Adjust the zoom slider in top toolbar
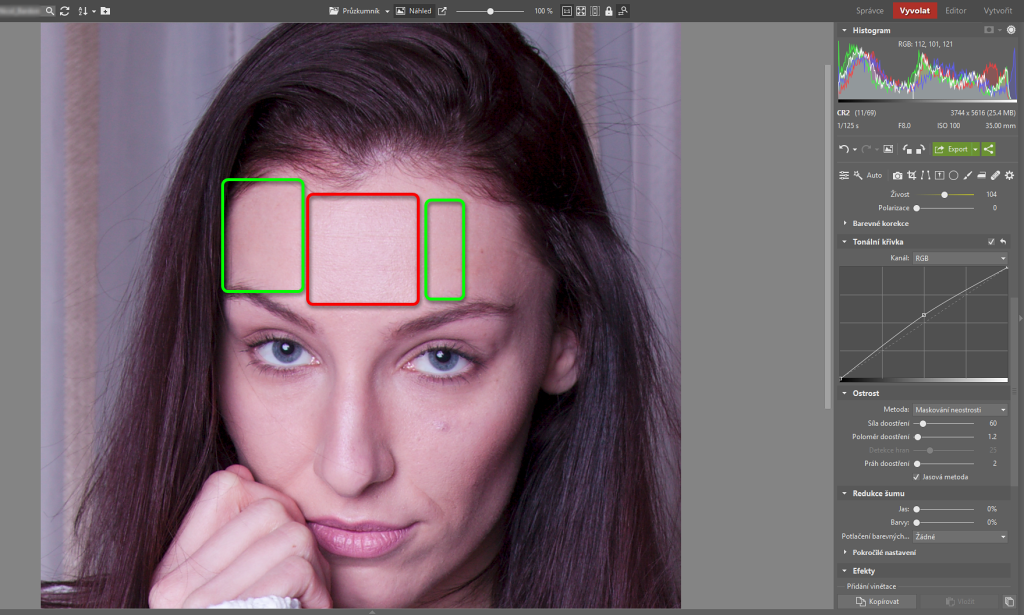The height and width of the screenshot is (615, 1024). tap(490, 11)
